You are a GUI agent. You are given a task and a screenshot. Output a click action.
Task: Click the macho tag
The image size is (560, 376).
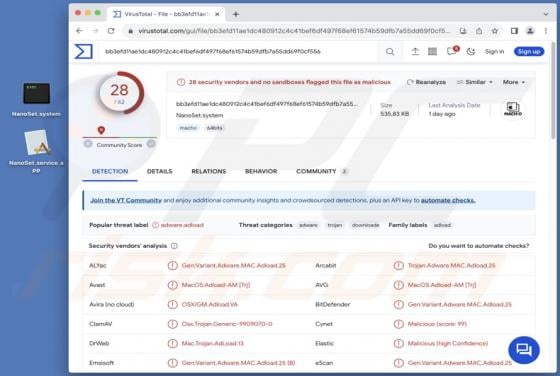pyautogui.click(x=188, y=128)
